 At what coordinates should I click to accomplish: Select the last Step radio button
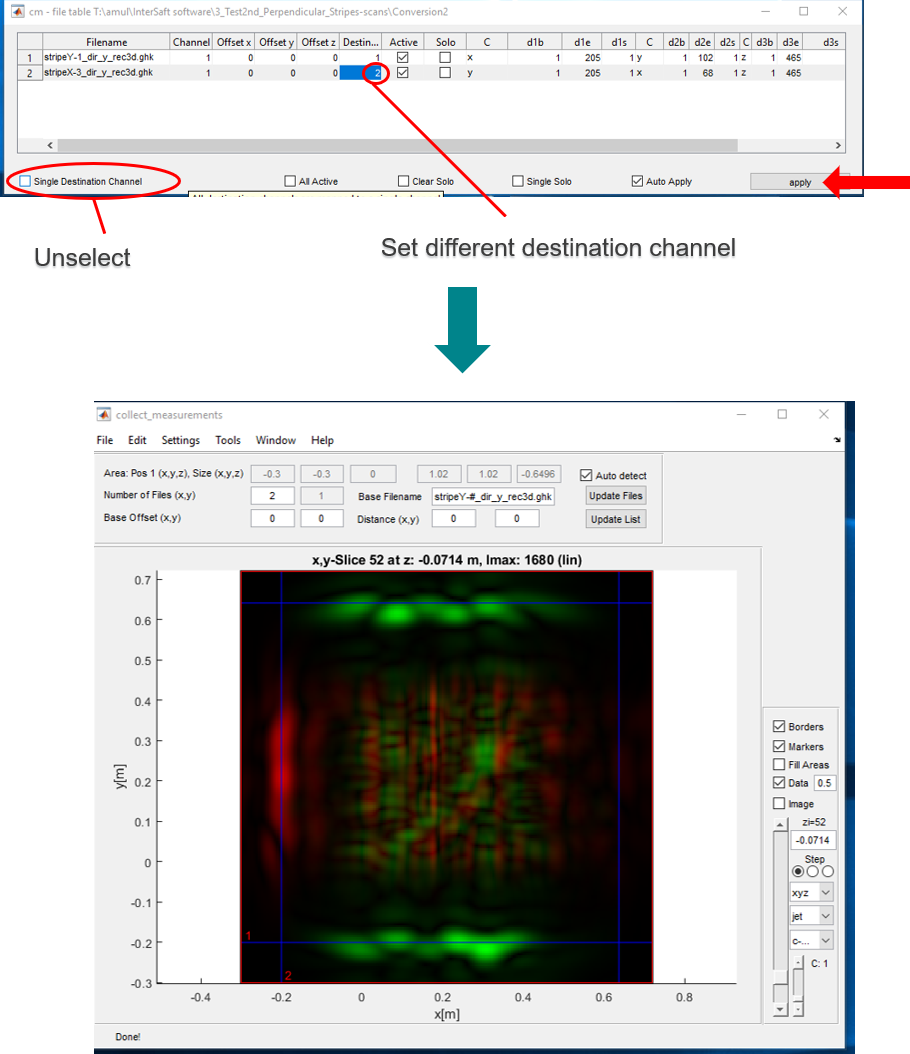point(828,871)
